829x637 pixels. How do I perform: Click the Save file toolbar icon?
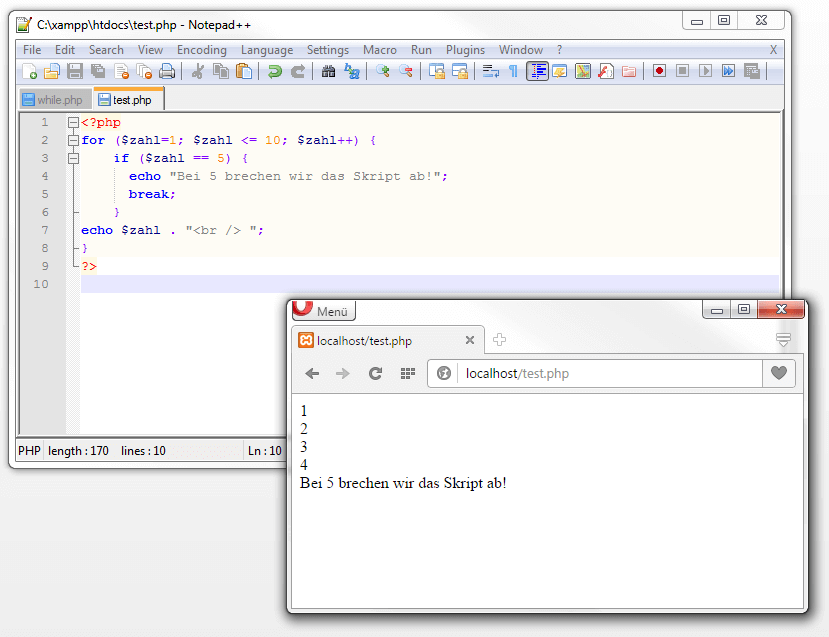(x=75, y=71)
